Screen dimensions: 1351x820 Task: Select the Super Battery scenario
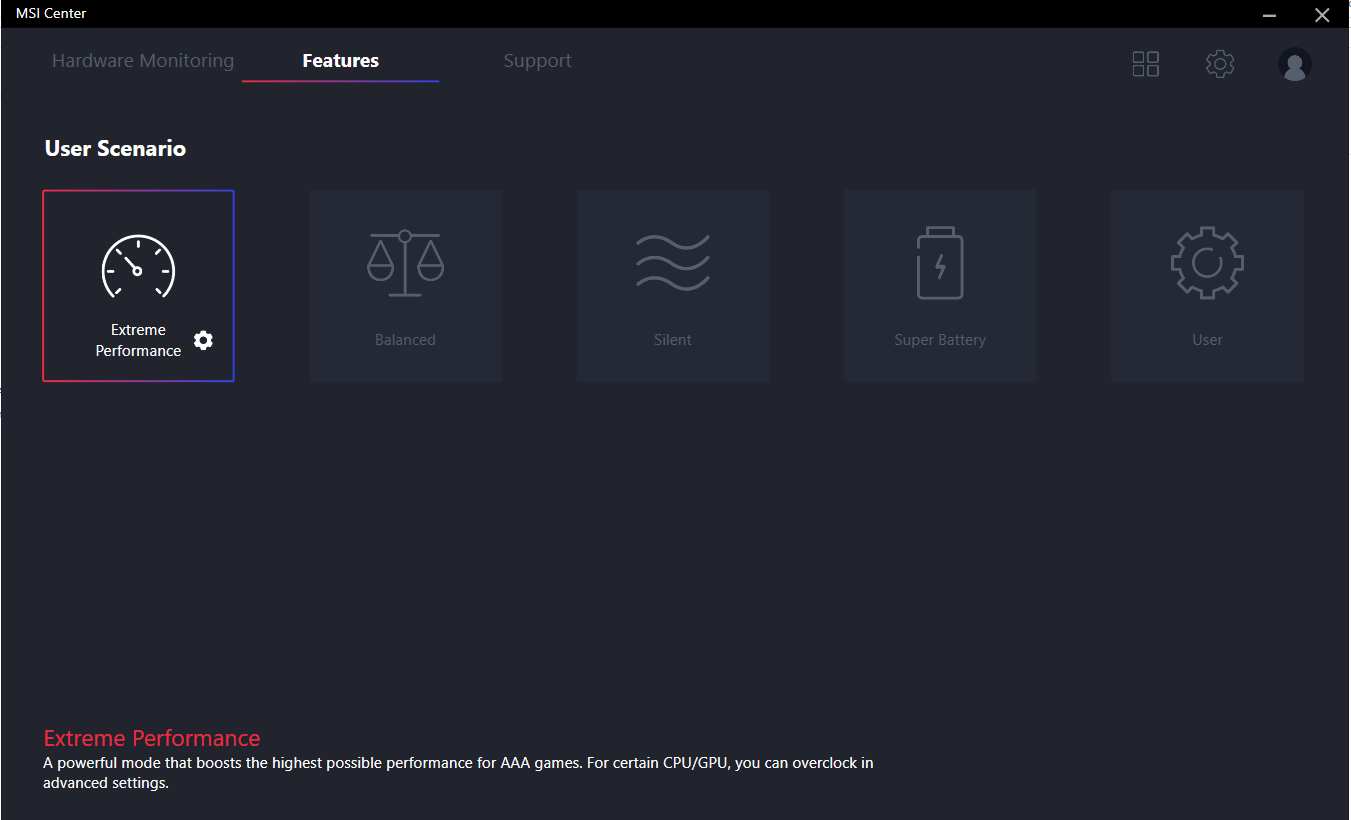coord(940,286)
